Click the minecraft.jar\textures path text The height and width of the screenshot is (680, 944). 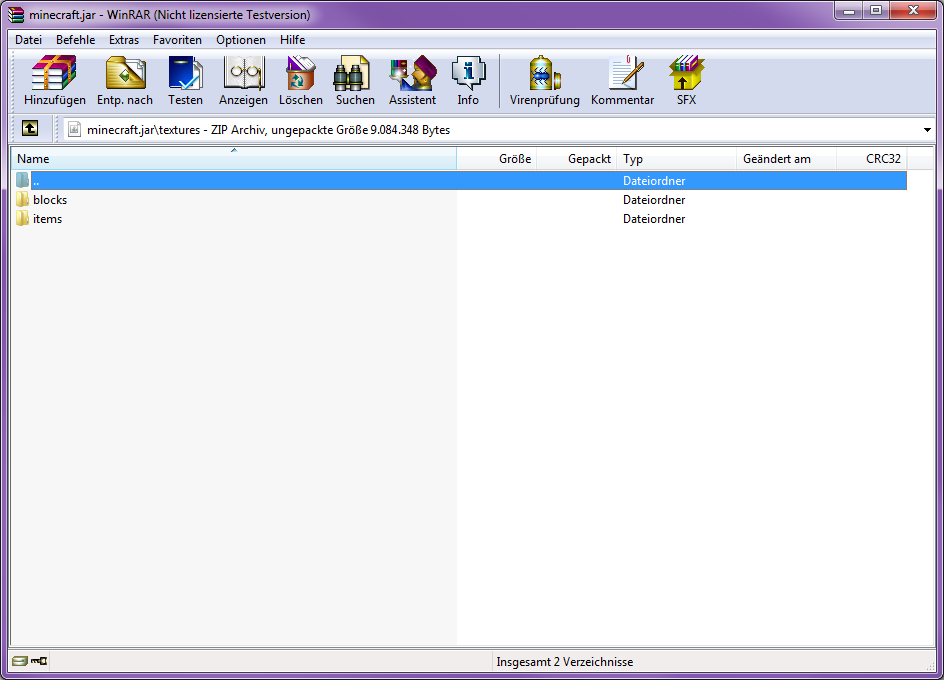click(x=143, y=130)
